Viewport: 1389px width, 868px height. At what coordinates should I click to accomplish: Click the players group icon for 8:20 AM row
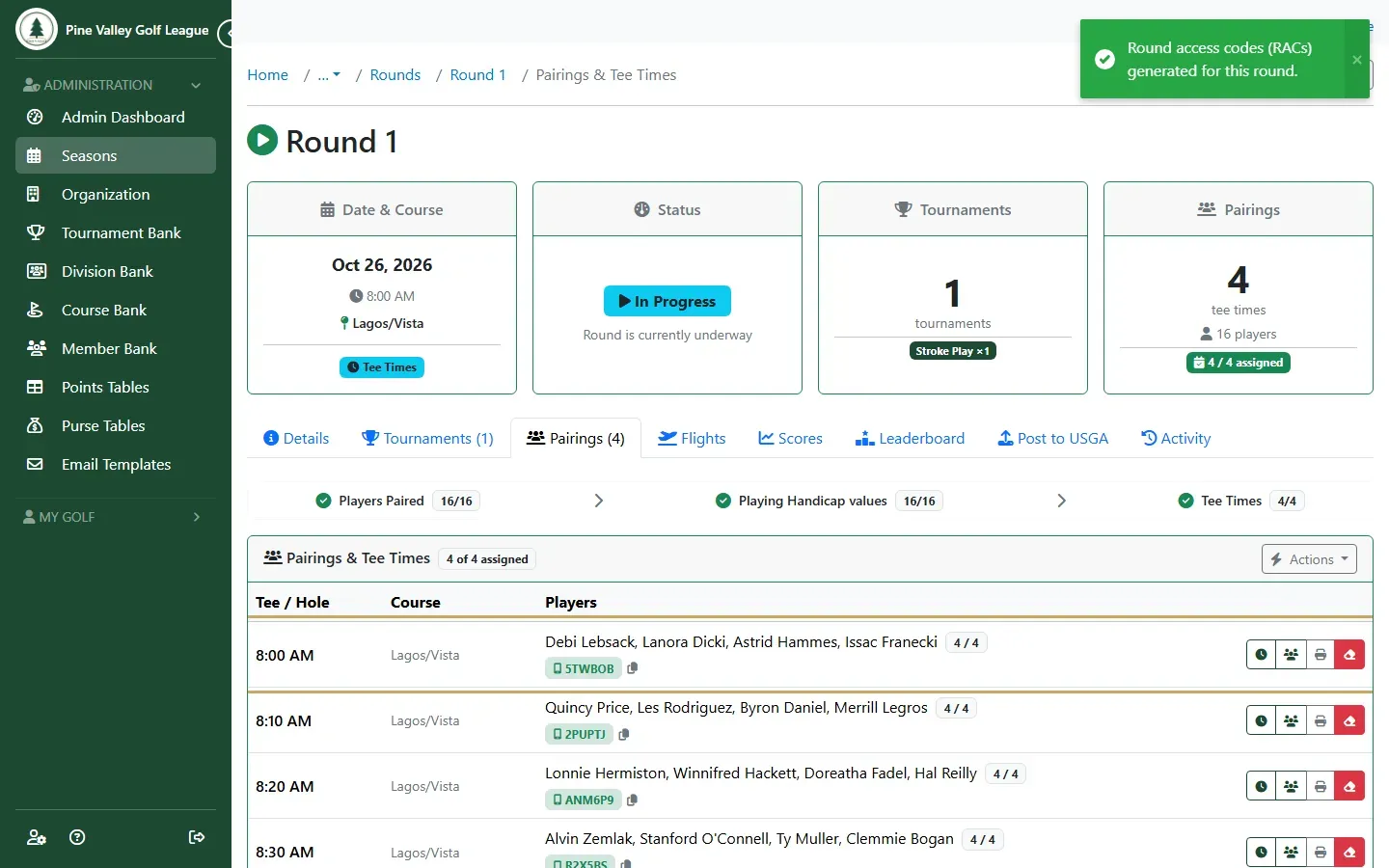click(x=1291, y=786)
